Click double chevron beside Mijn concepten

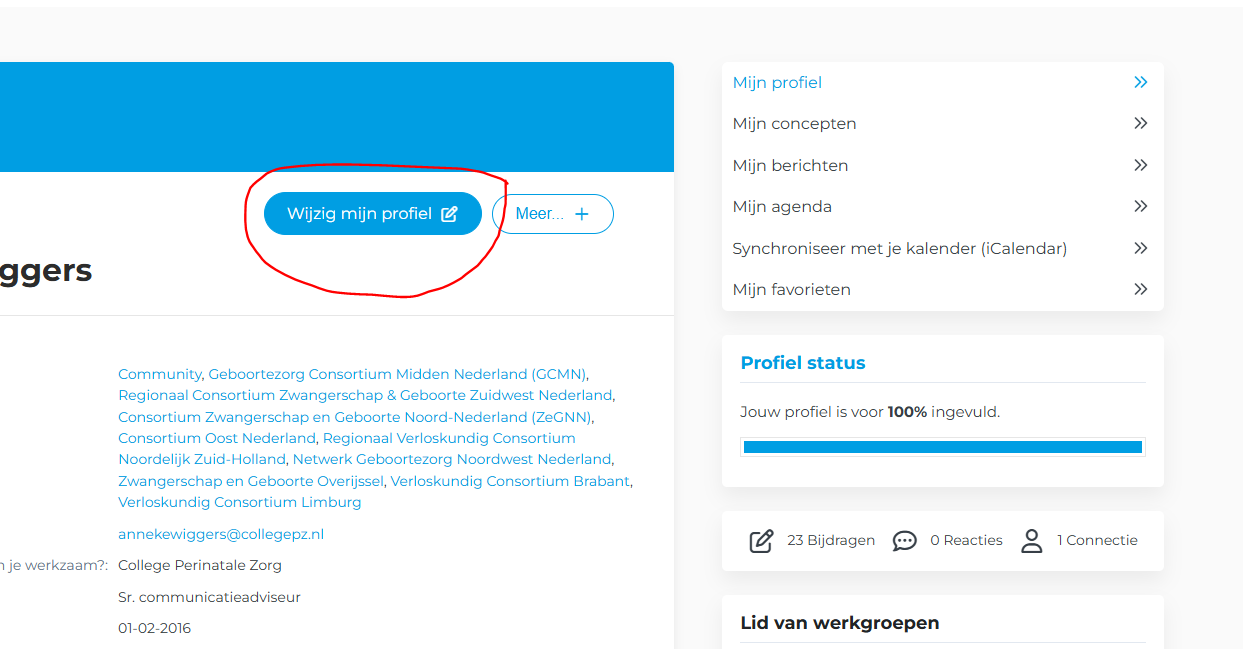point(1140,124)
